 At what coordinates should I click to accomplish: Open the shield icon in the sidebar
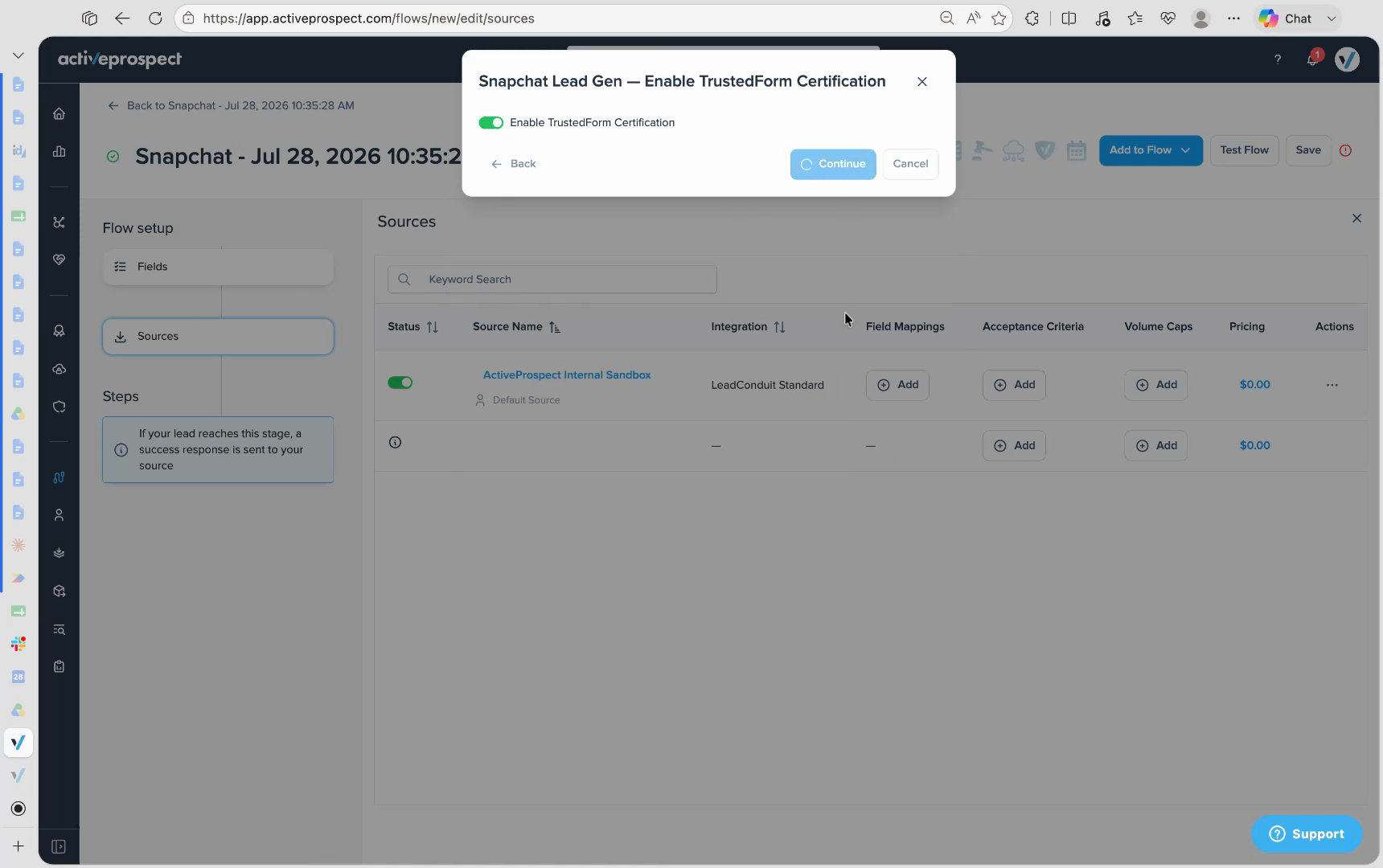[x=59, y=407]
